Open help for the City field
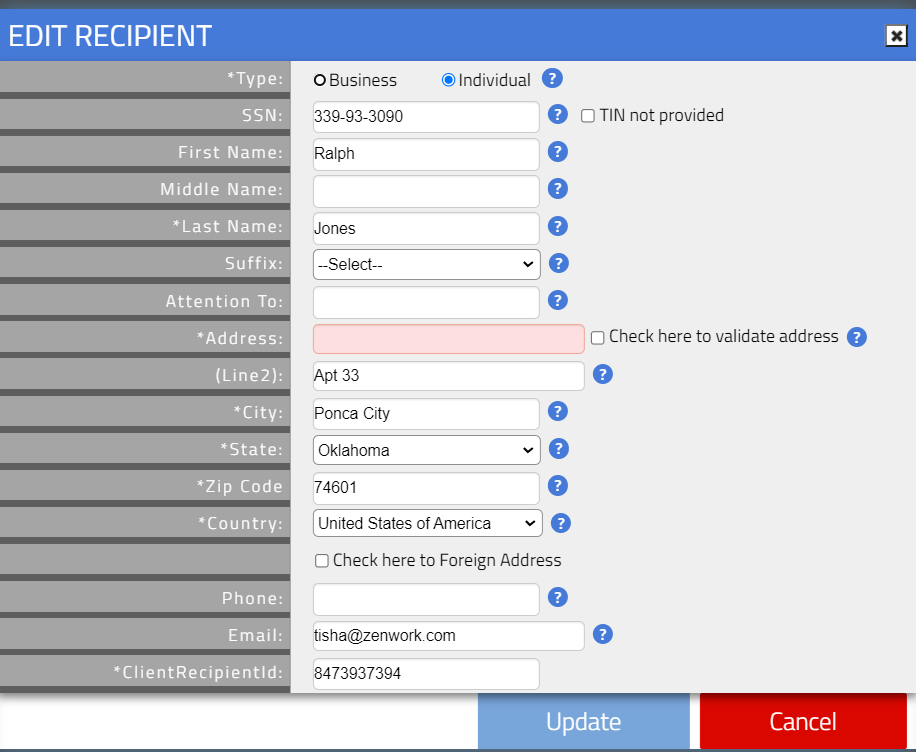916x752 pixels. point(557,411)
